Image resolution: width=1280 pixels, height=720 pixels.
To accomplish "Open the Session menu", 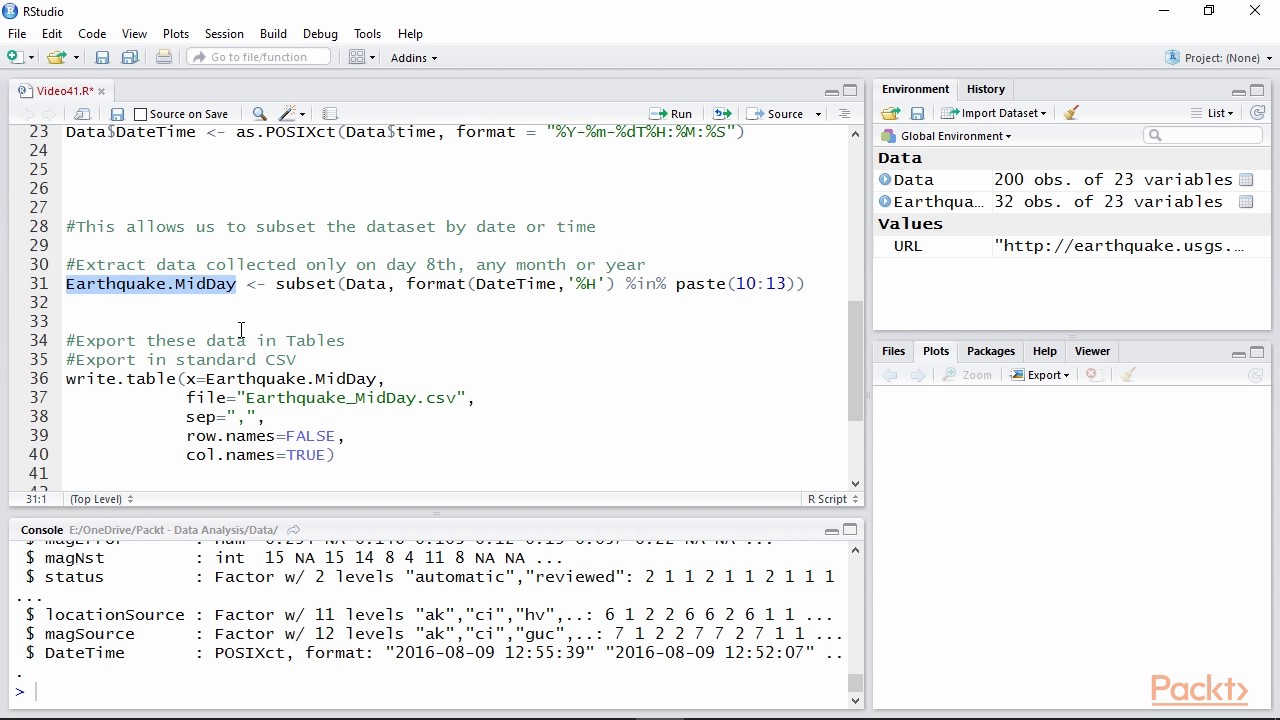I will [224, 34].
